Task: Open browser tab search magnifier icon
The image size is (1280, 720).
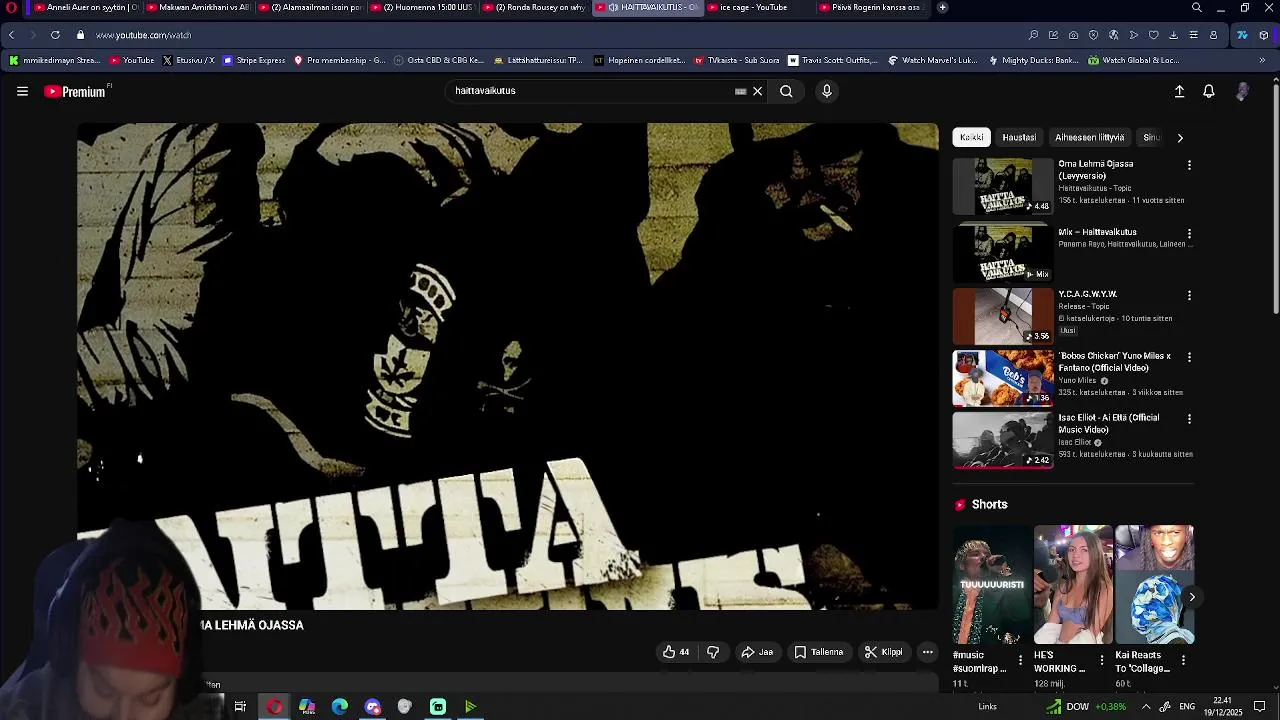Action: [x=1197, y=7]
